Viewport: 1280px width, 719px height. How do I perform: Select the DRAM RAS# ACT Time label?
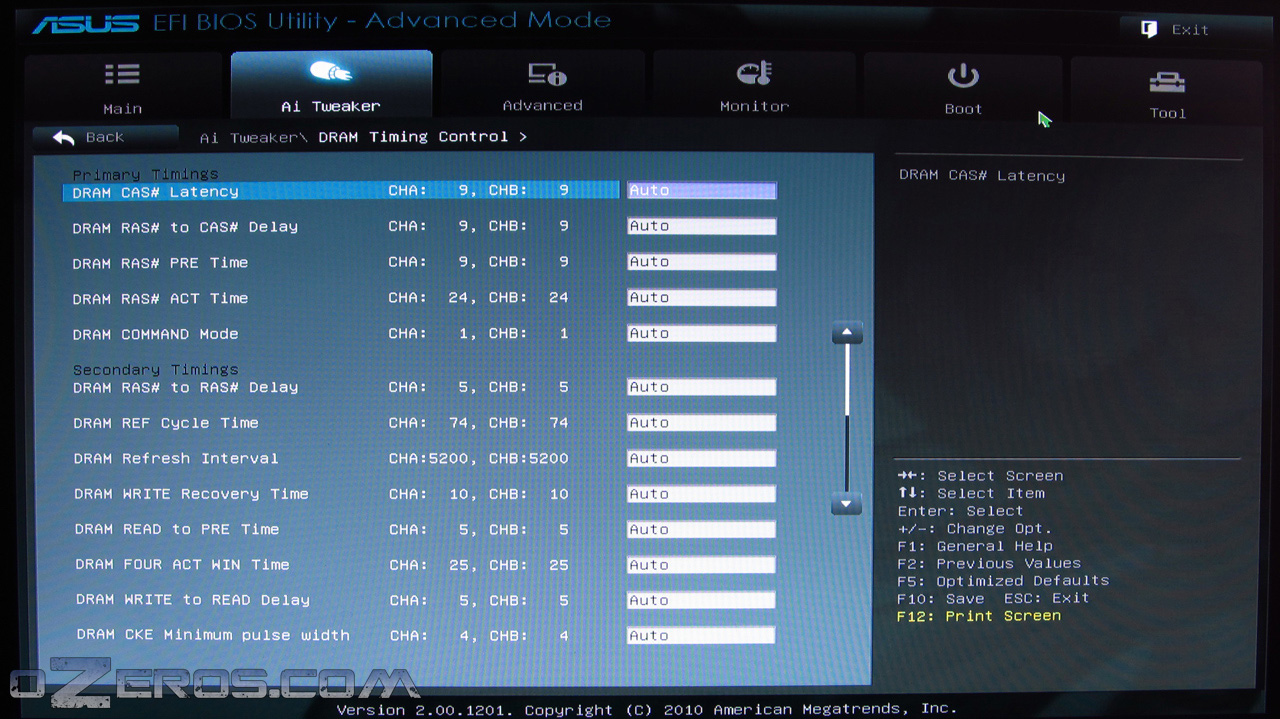(x=160, y=298)
